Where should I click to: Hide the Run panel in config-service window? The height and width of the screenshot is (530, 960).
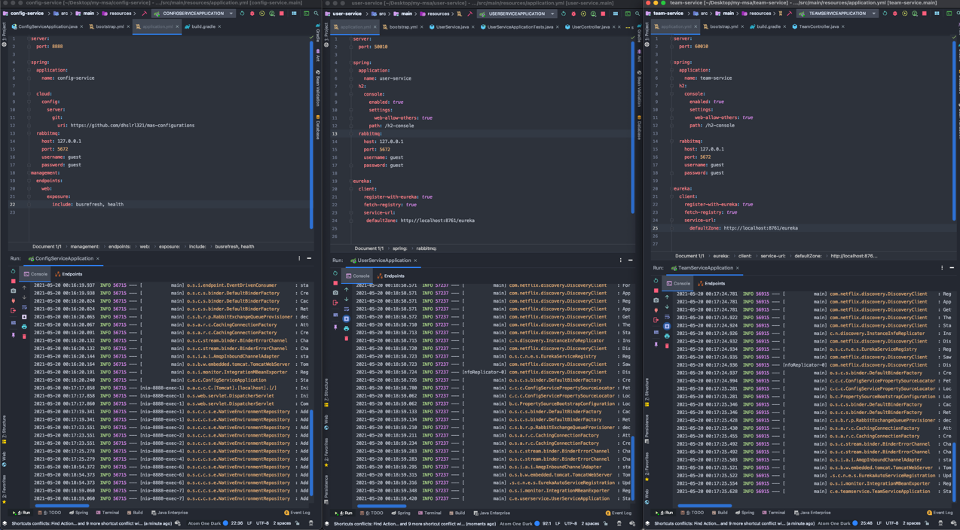point(309,258)
